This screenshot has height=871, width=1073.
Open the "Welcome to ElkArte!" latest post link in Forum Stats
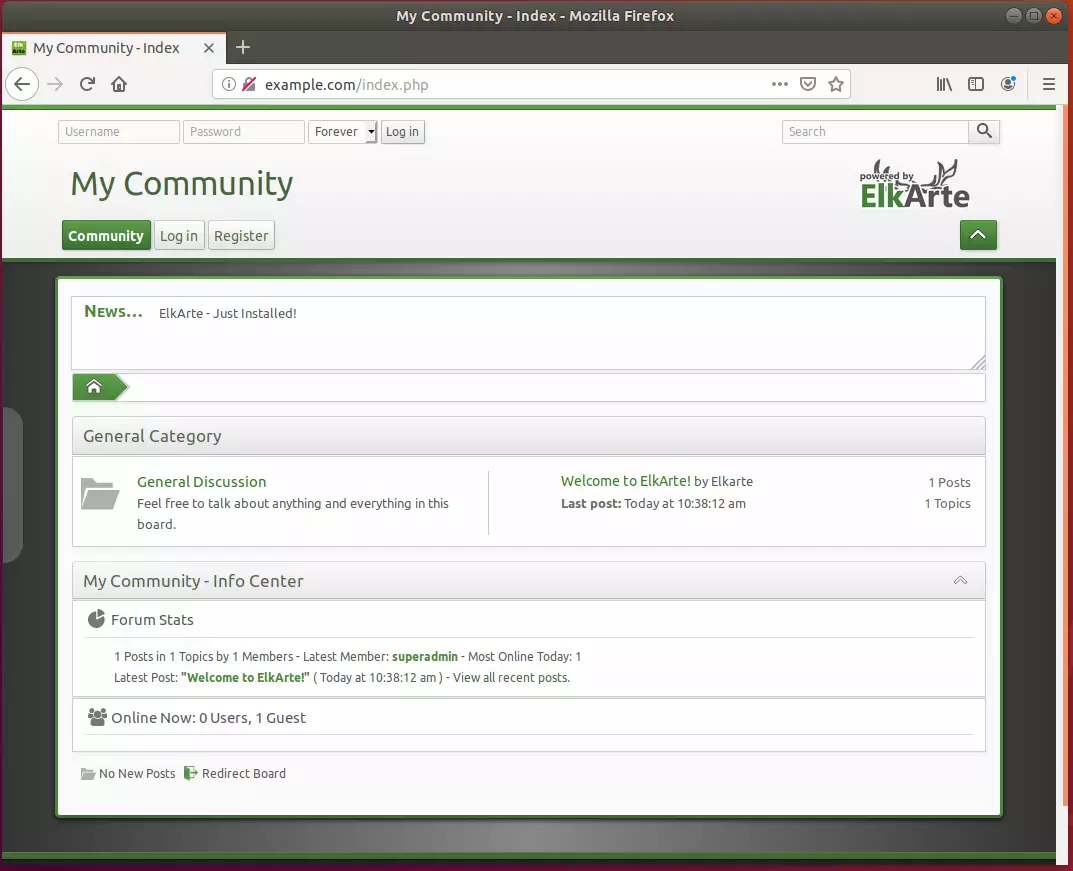pos(245,677)
